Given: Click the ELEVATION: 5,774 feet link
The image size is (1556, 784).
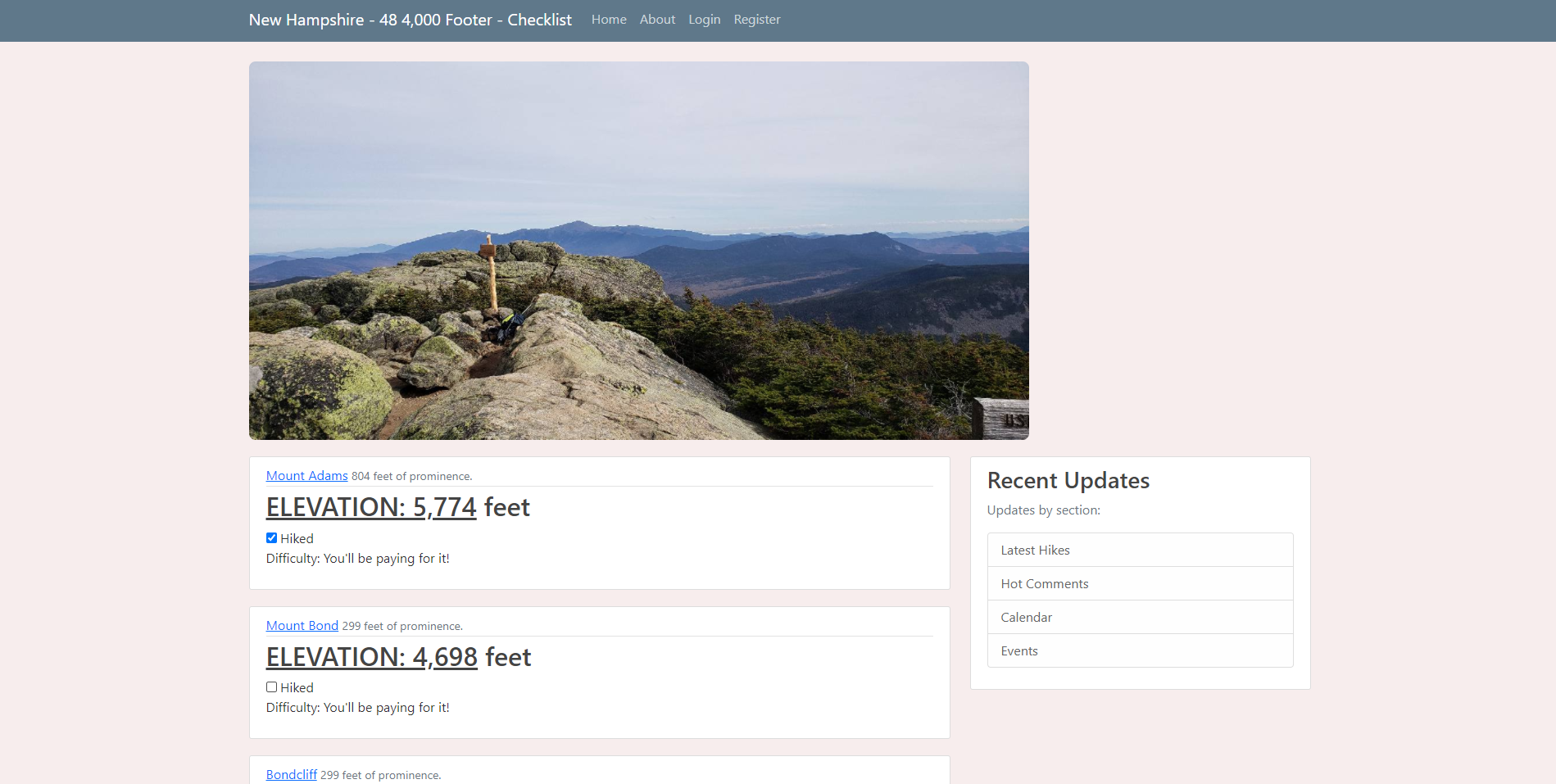Looking at the screenshot, I should pyautogui.click(x=370, y=507).
